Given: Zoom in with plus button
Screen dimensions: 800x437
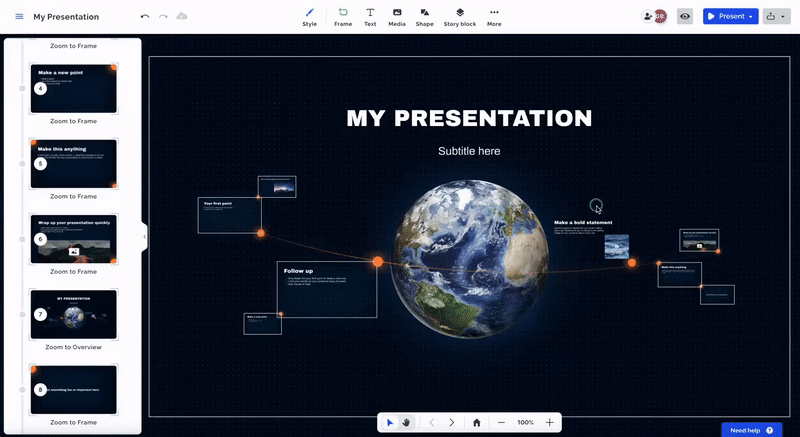Looking at the screenshot, I should click(549, 422).
